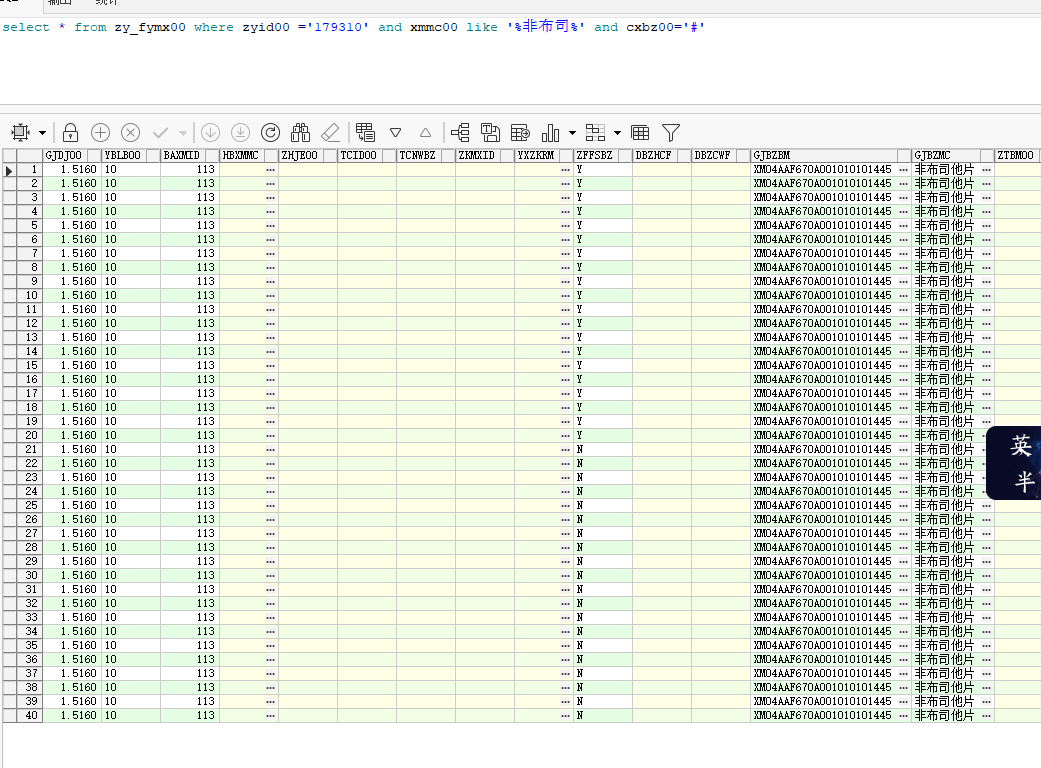1041x768 pixels.
Task: Click the table grid icon beside the filter
Action: point(641,132)
